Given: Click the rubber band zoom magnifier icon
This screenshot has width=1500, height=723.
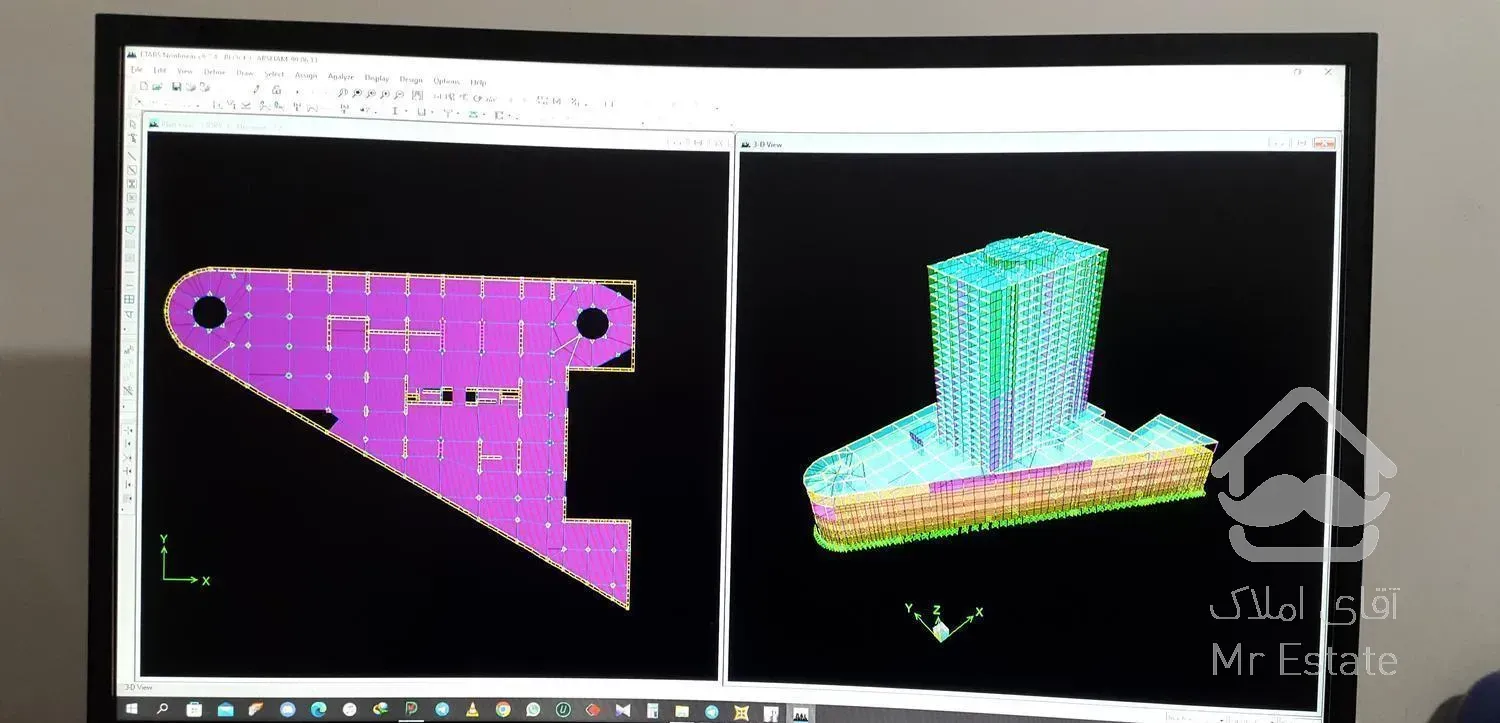Looking at the screenshot, I should tap(343, 93).
